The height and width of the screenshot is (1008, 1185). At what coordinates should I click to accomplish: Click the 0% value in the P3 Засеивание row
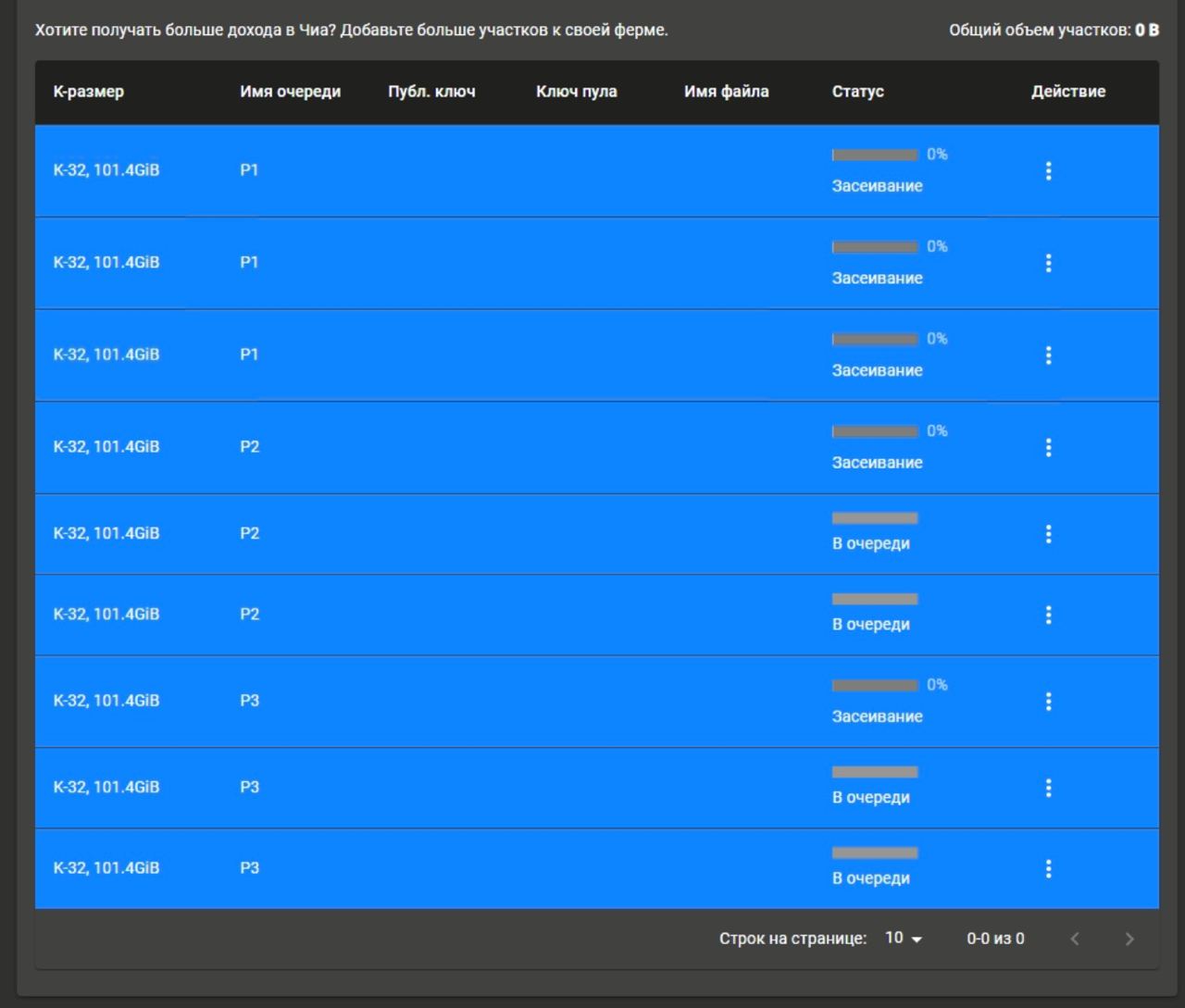tap(937, 685)
